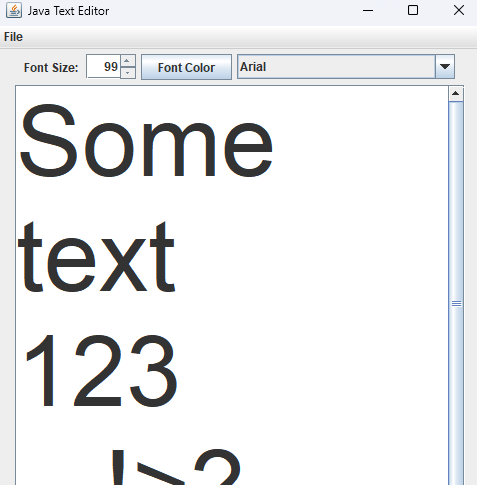Image resolution: width=477 pixels, height=485 pixels.
Task: Click the Java icon in title bar
Action: [x=14, y=11]
